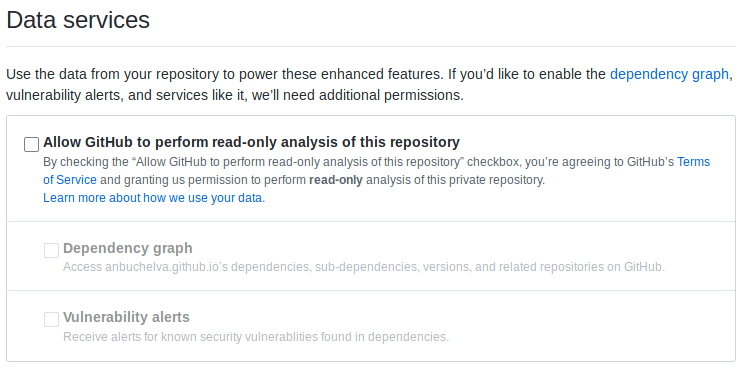
Task: Open 'Learn more about how we use your data'
Action: click(153, 198)
